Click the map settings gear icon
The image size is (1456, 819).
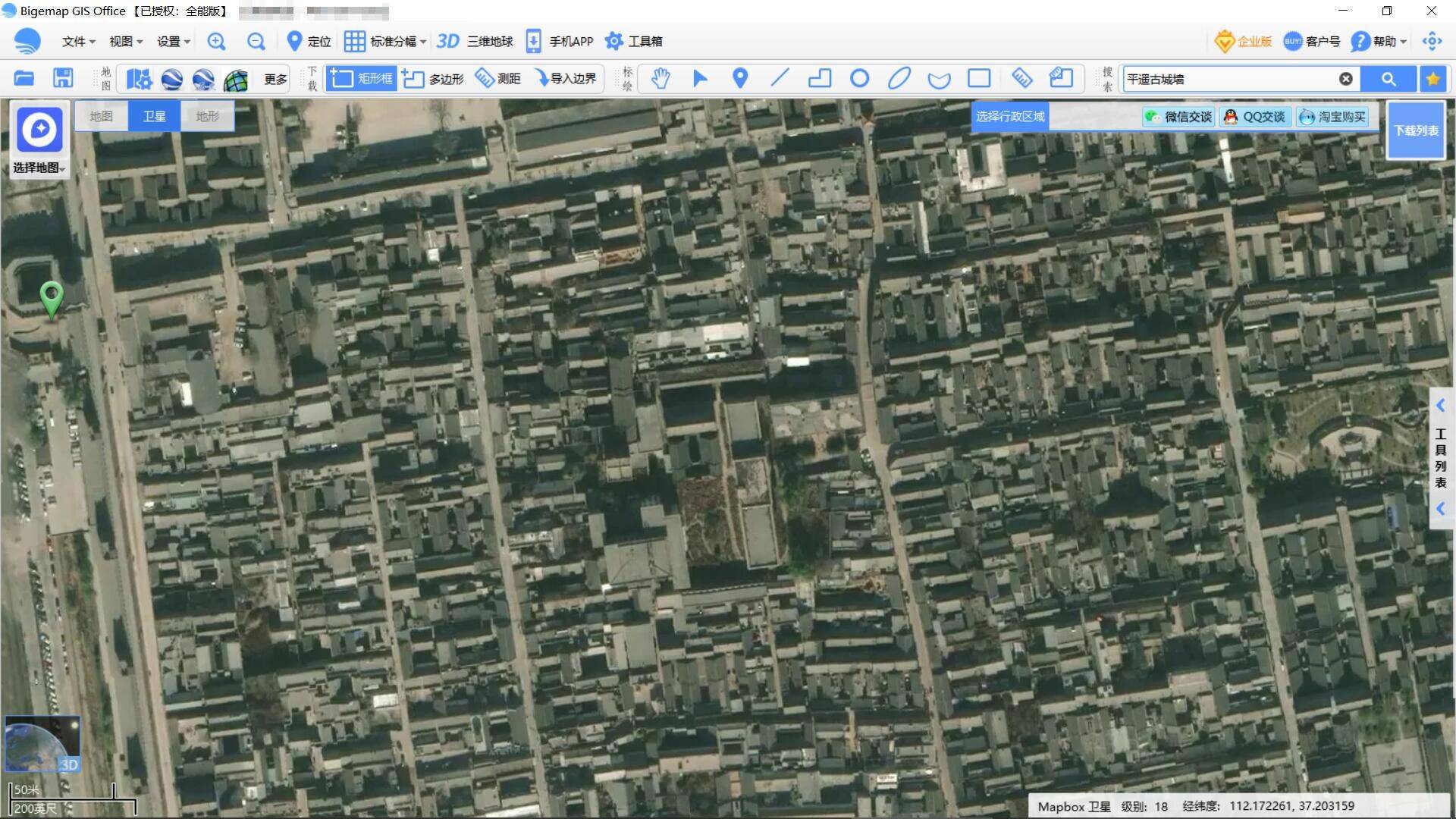[x=140, y=79]
